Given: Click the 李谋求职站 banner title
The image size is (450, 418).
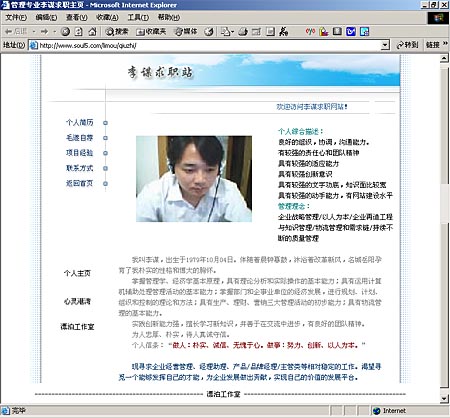Looking at the screenshot, I should click(160, 72).
